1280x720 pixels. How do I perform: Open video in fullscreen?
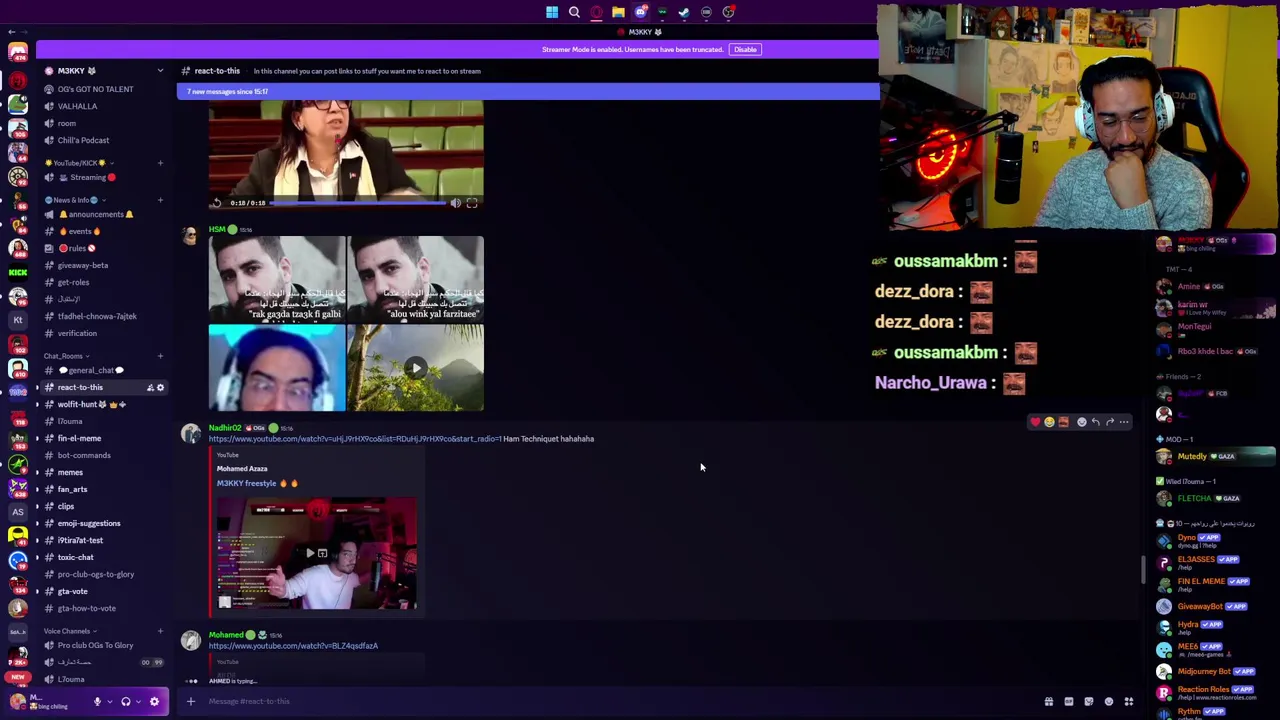pos(472,203)
